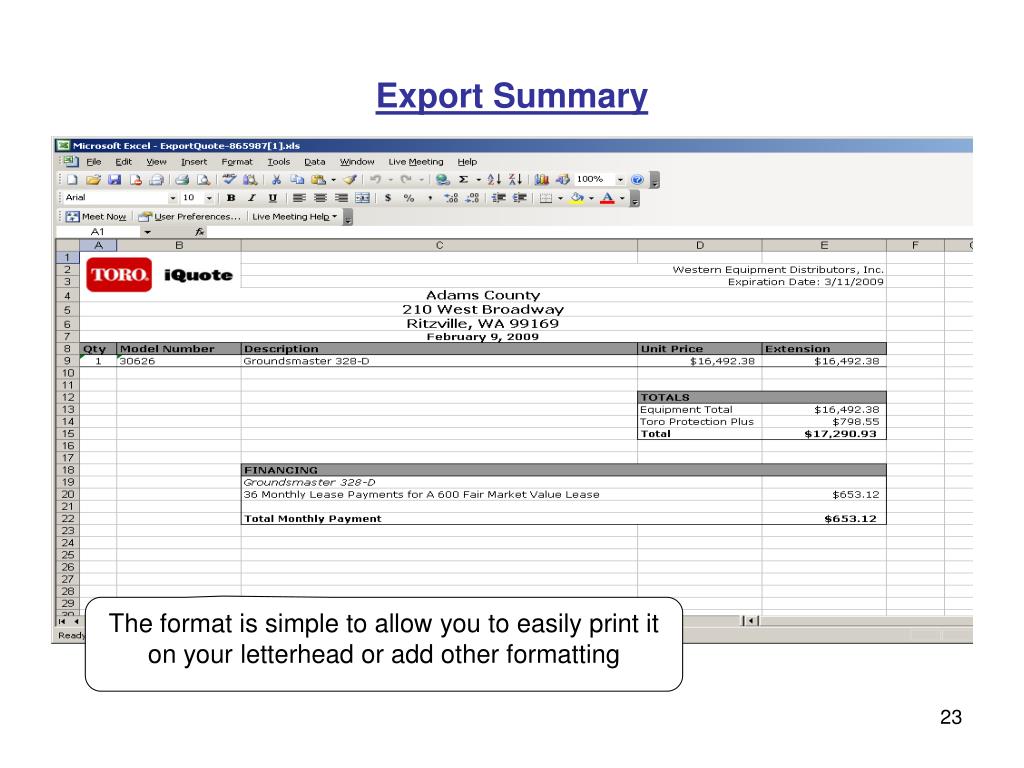Image resolution: width=1024 pixels, height=768 pixels.
Task: Click the Help question mark icon
Action: [x=637, y=180]
